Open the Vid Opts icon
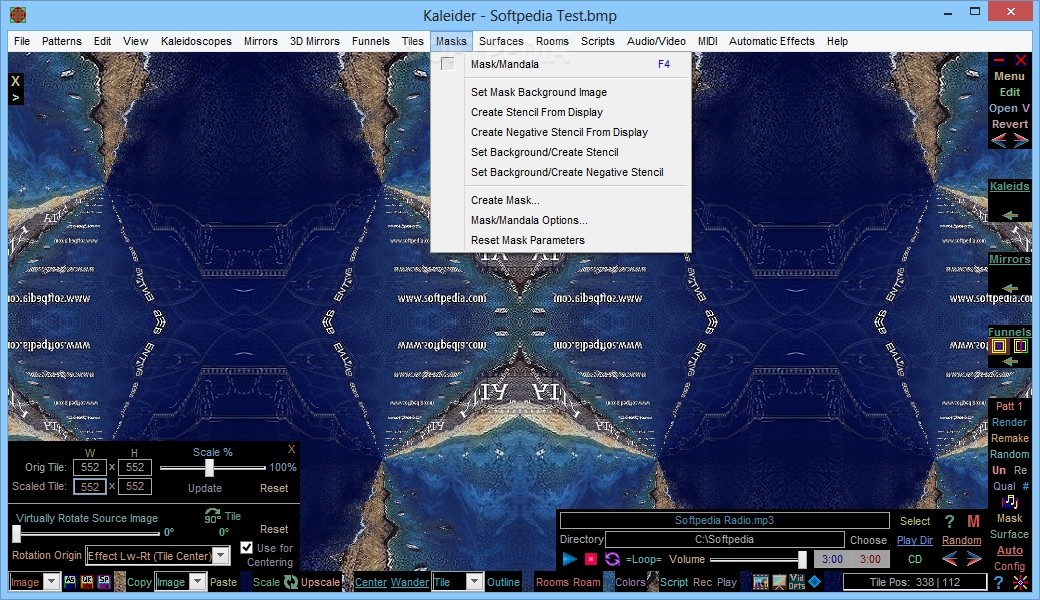1040x600 pixels. click(x=797, y=581)
